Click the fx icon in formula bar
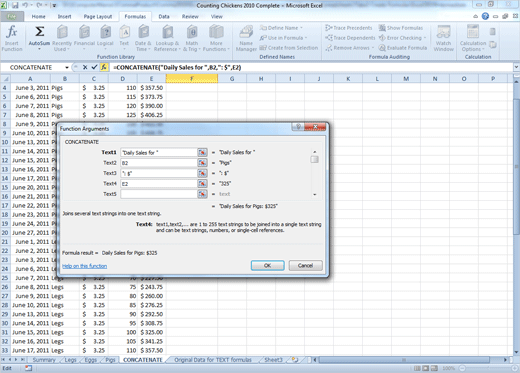Image resolution: width=520 pixels, height=373 pixels. pyautogui.click(x=104, y=67)
